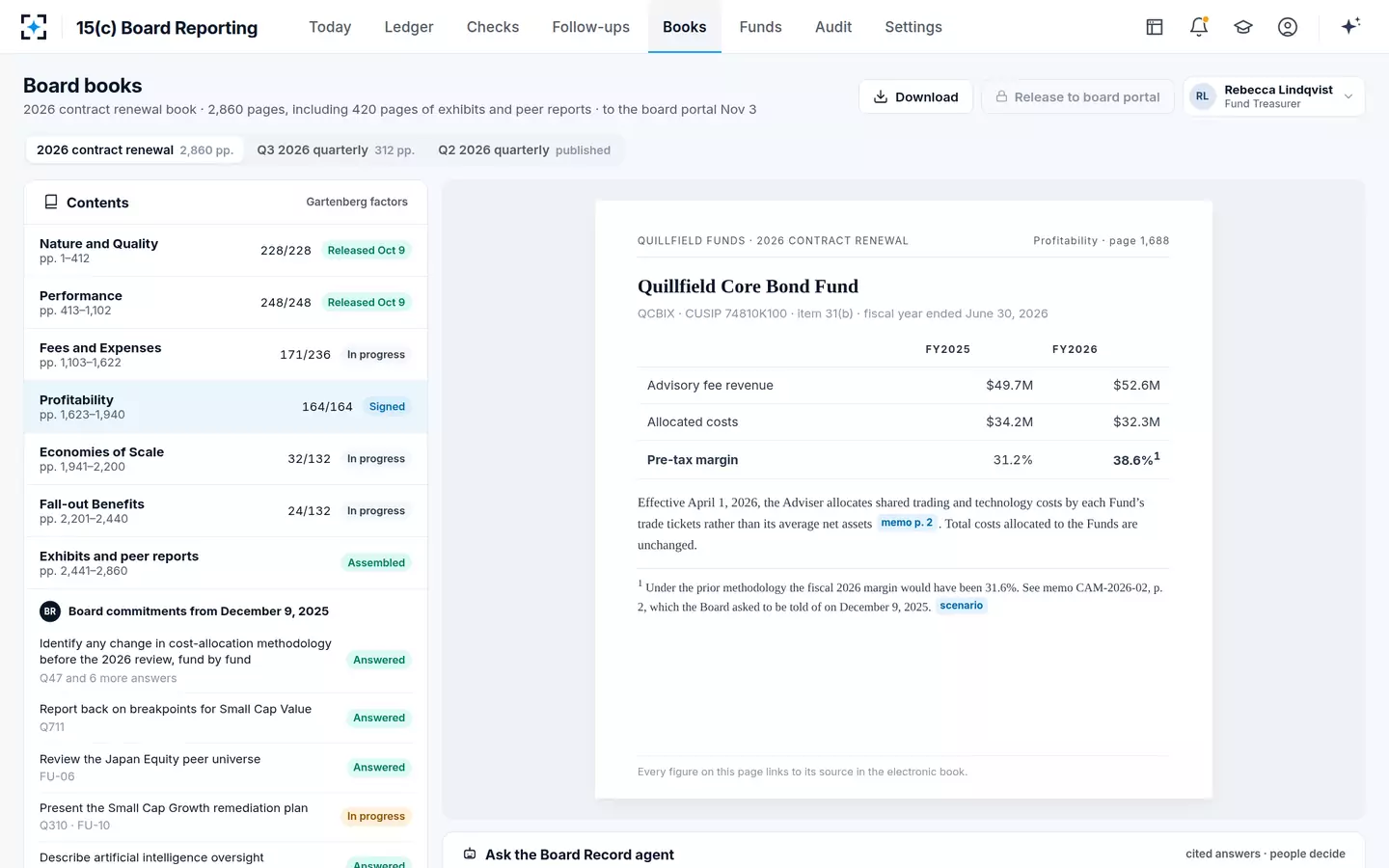Open the sparkle AI assistant icon
This screenshot has width=1389, height=868.
pyautogui.click(x=1350, y=26)
